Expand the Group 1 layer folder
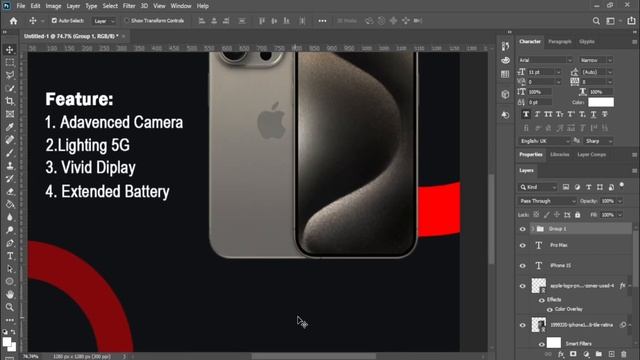640x360 pixels. [x=532, y=229]
